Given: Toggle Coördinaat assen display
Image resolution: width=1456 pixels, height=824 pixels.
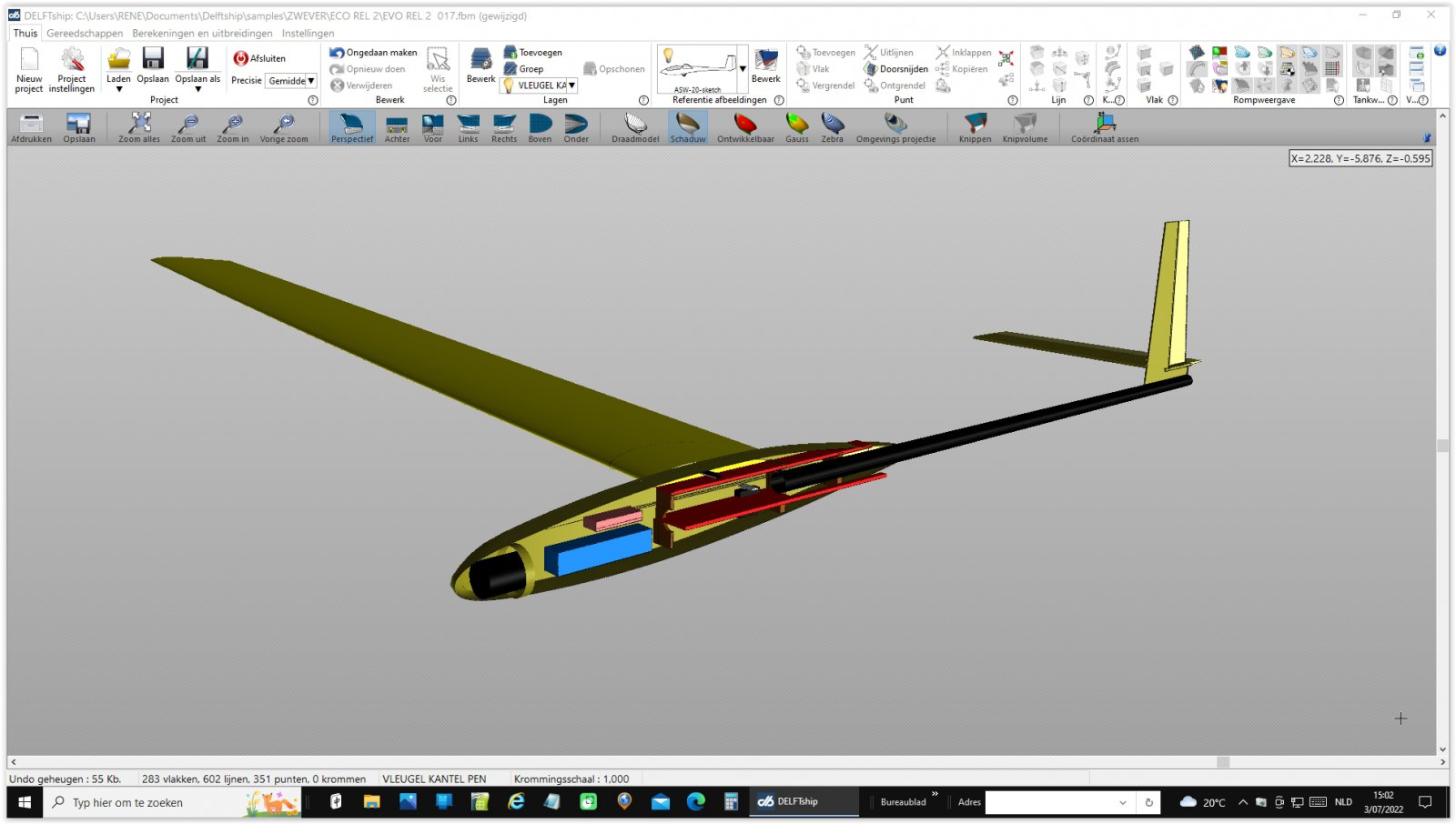Looking at the screenshot, I should pos(1105,127).
